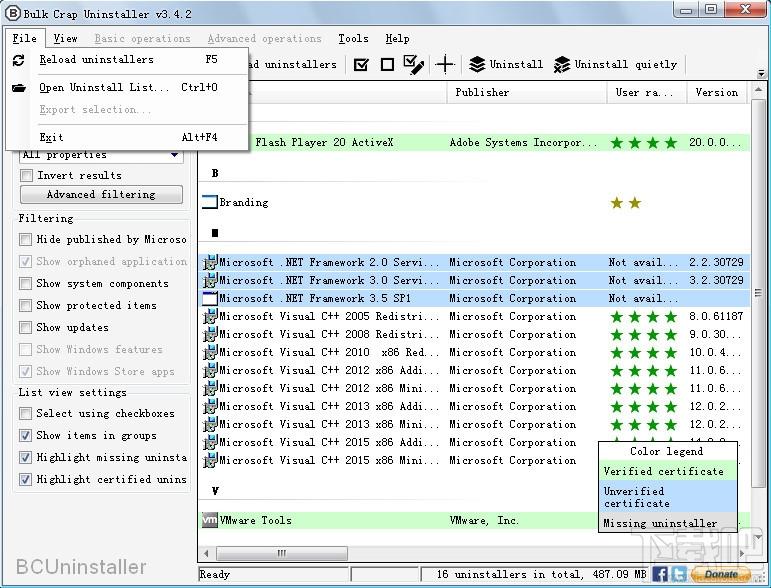This screenshot has width=771, height=588.
Task: Click the .NET Framework 2.0 installer icon
Action: [210, 262]
